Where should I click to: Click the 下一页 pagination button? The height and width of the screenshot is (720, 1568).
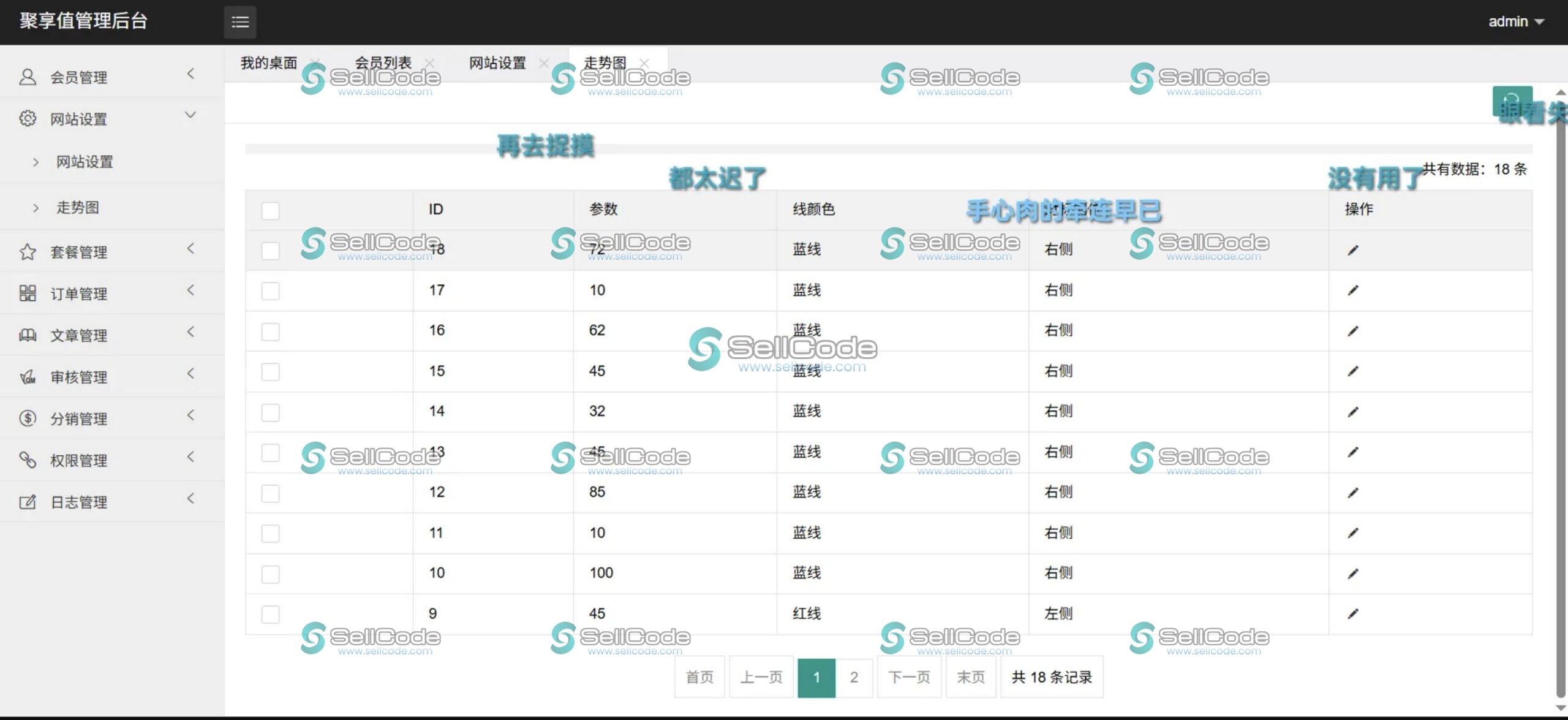point(909,677)
